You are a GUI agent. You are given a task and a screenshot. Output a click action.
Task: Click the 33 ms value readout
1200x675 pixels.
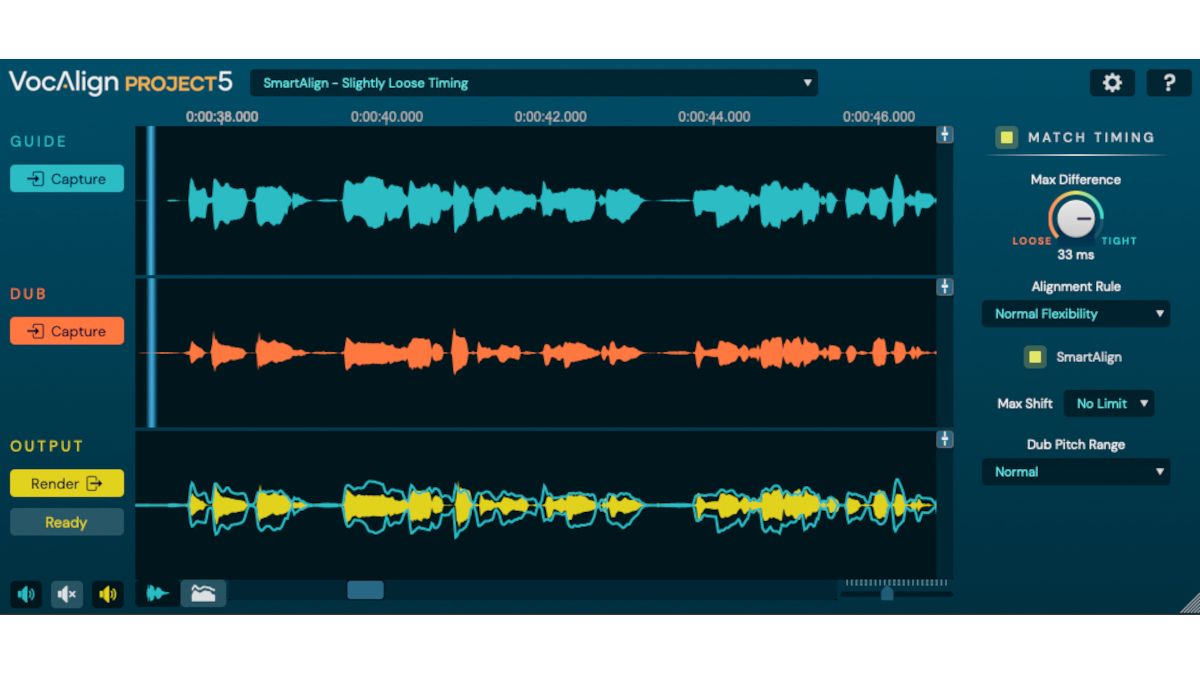pos(1076,255)
